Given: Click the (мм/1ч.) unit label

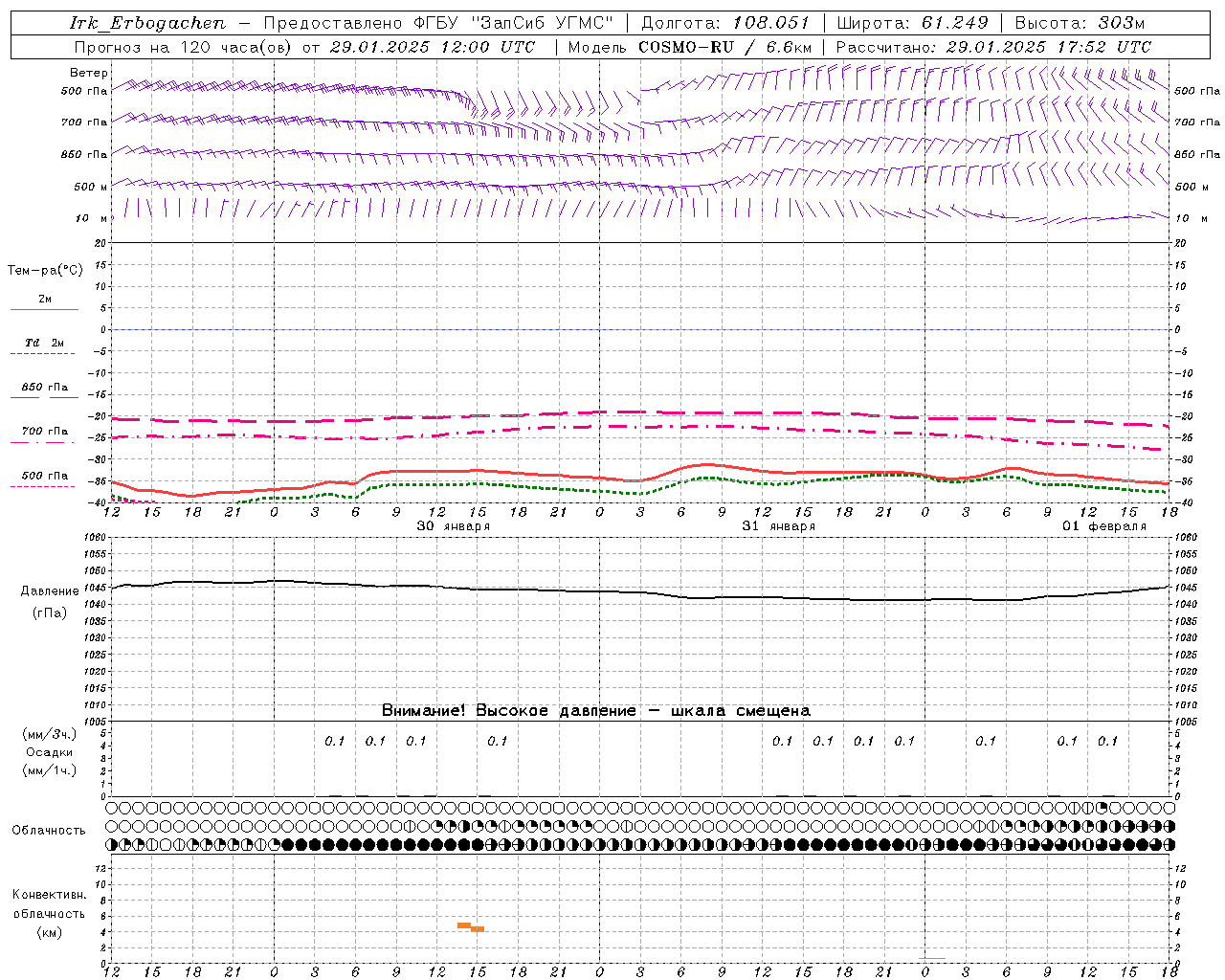Looking at the screenshot, I should click(x=49, y=770).
